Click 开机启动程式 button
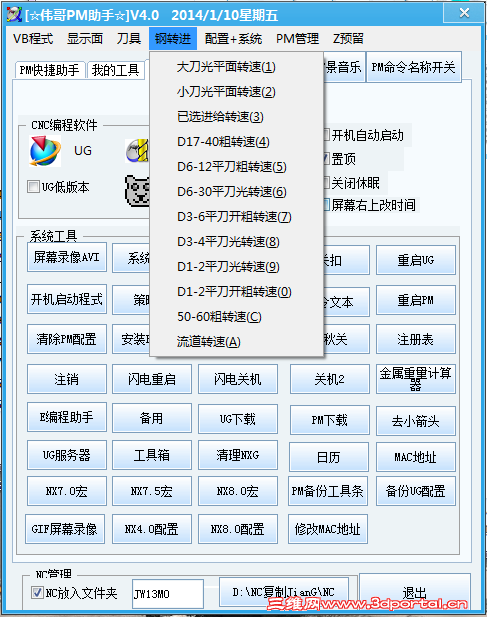Image resolution: width=487 pixels, height=617 pixels. [x=67, y=299]
